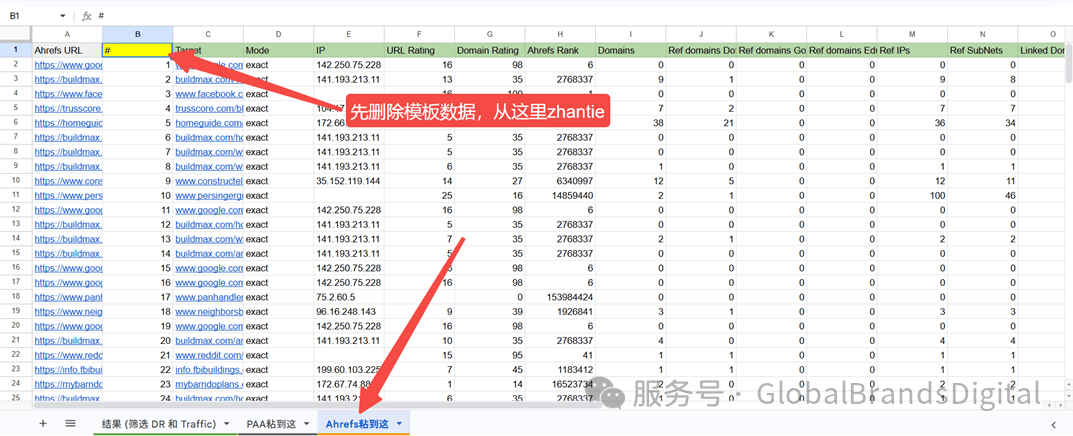Select column B header
Image resolution: width=1073 pixels, height=436 pixels.
[x=138, y=34]
